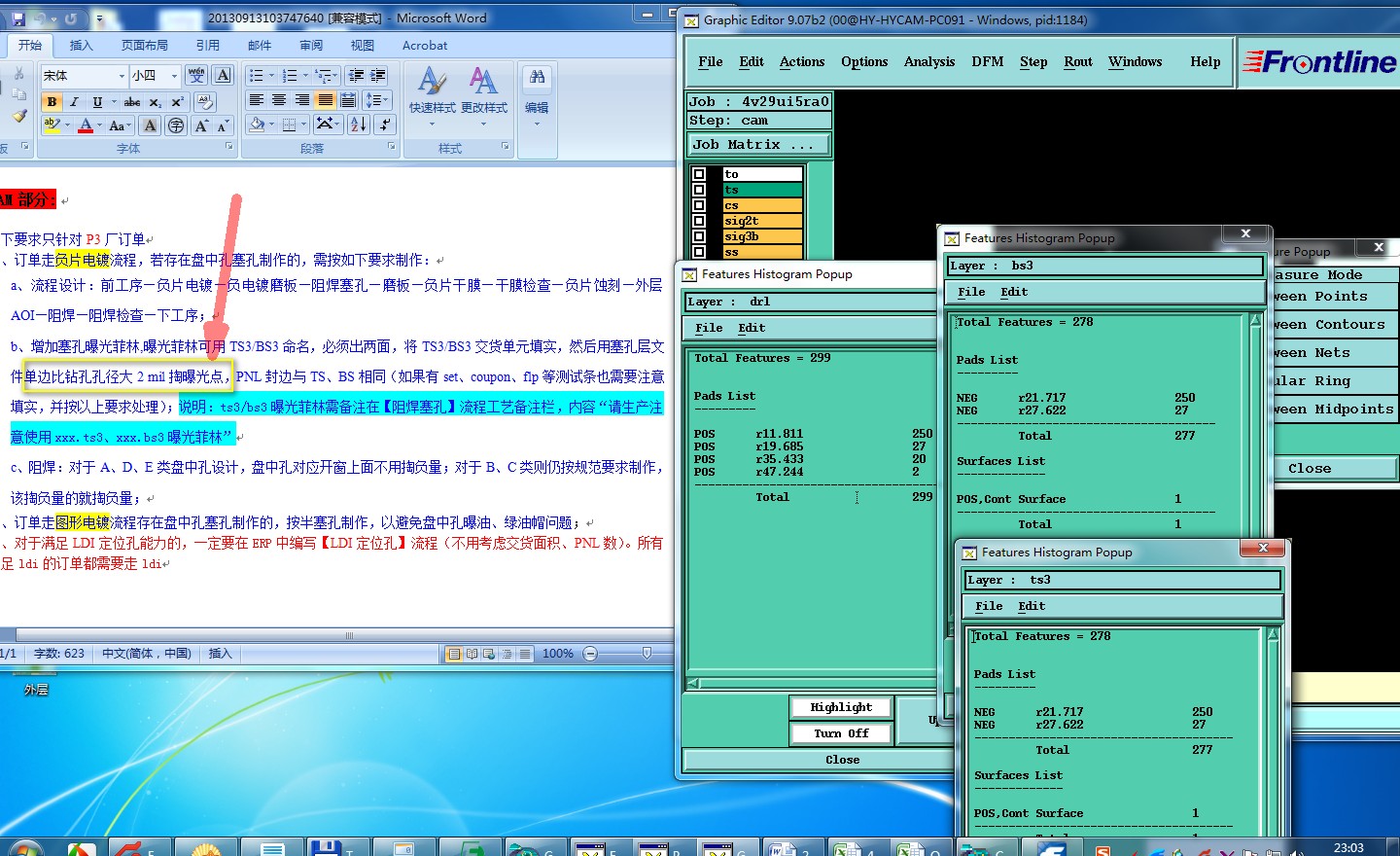Viewport: 1400px width, 856px height.
Task: Toggle checkbox for layer 'to'
Action: coord(698,174)
